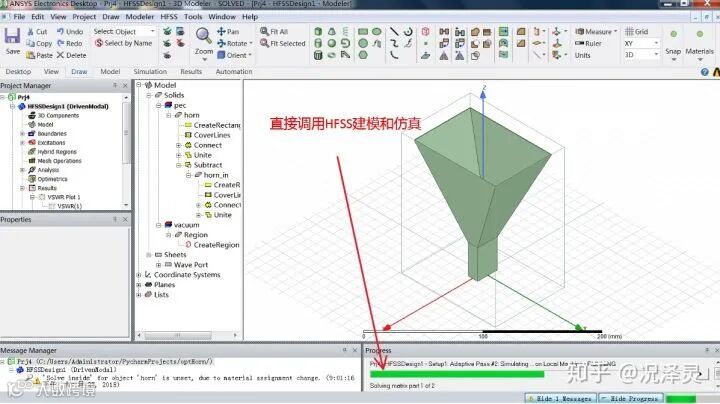Toggle the Ruler display
This screenshot has width=720, height=404.
pos(588,44)
